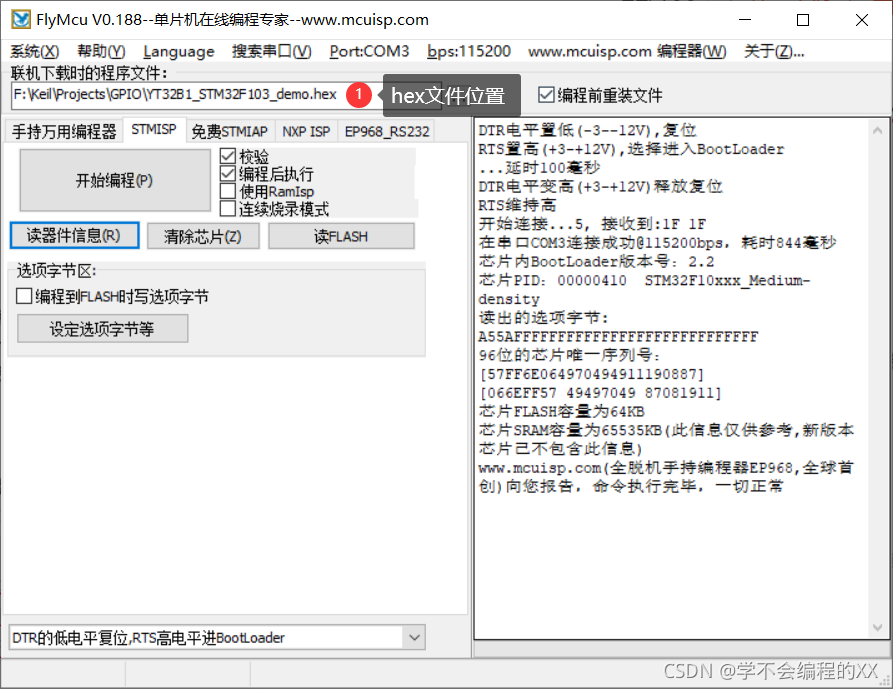Click the log scrollbar up arrow
This screenshot has width=893, height=689.
878,130
